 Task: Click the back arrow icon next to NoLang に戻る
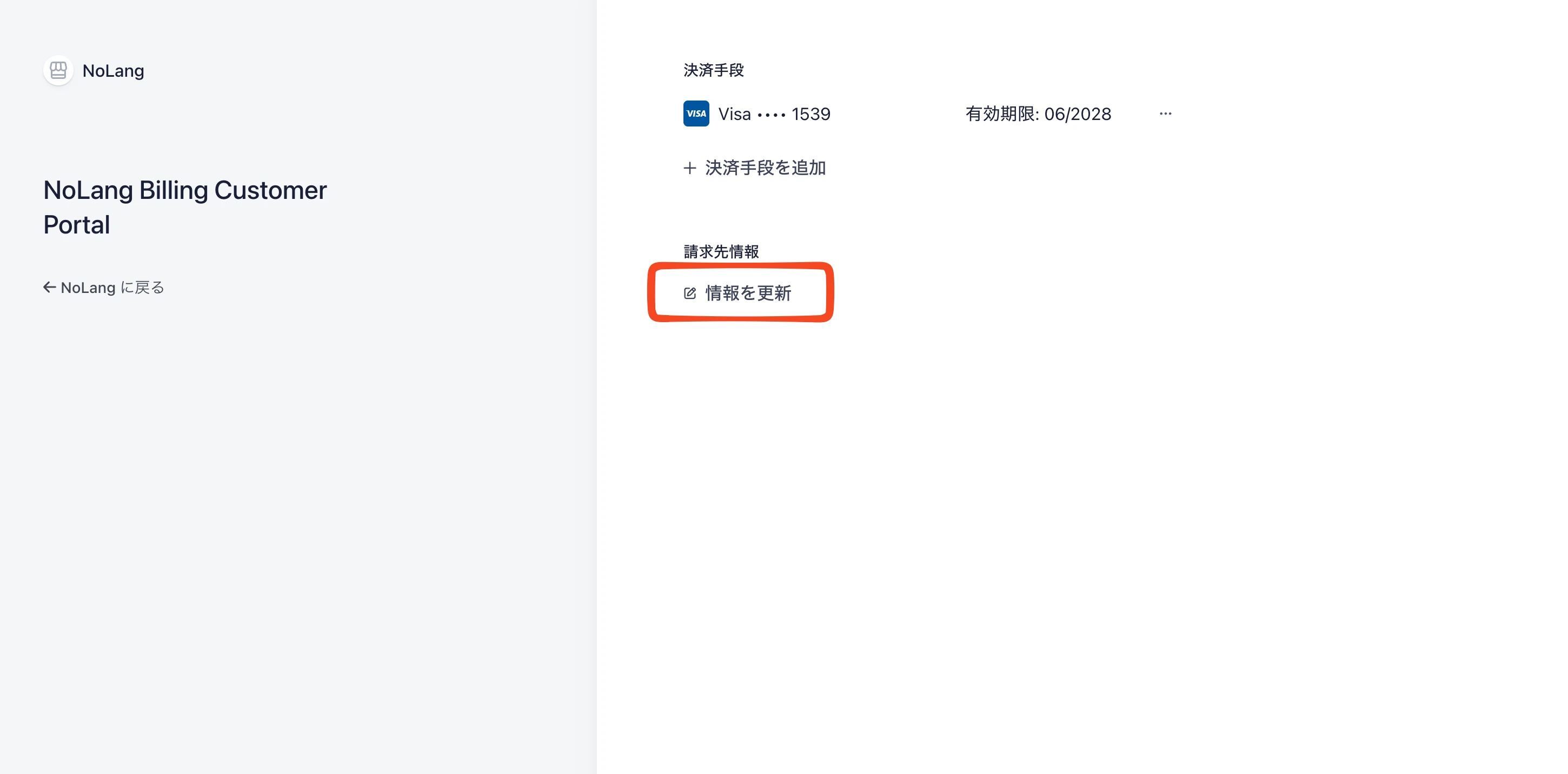[x=49, y=287]
